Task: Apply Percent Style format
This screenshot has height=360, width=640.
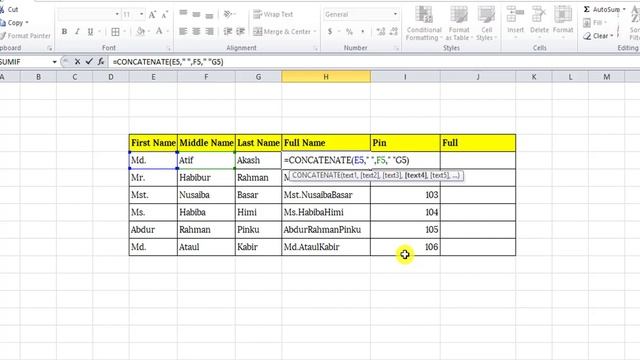Action: [349, 31]
